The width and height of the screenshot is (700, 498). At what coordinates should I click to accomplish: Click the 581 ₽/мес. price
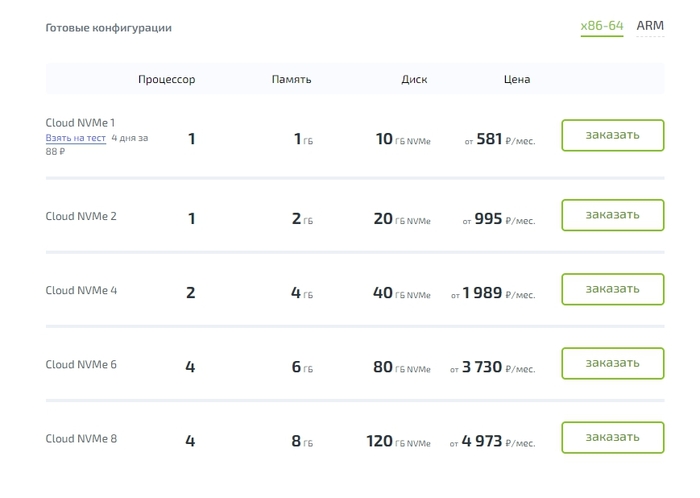[x=500, y=140]
